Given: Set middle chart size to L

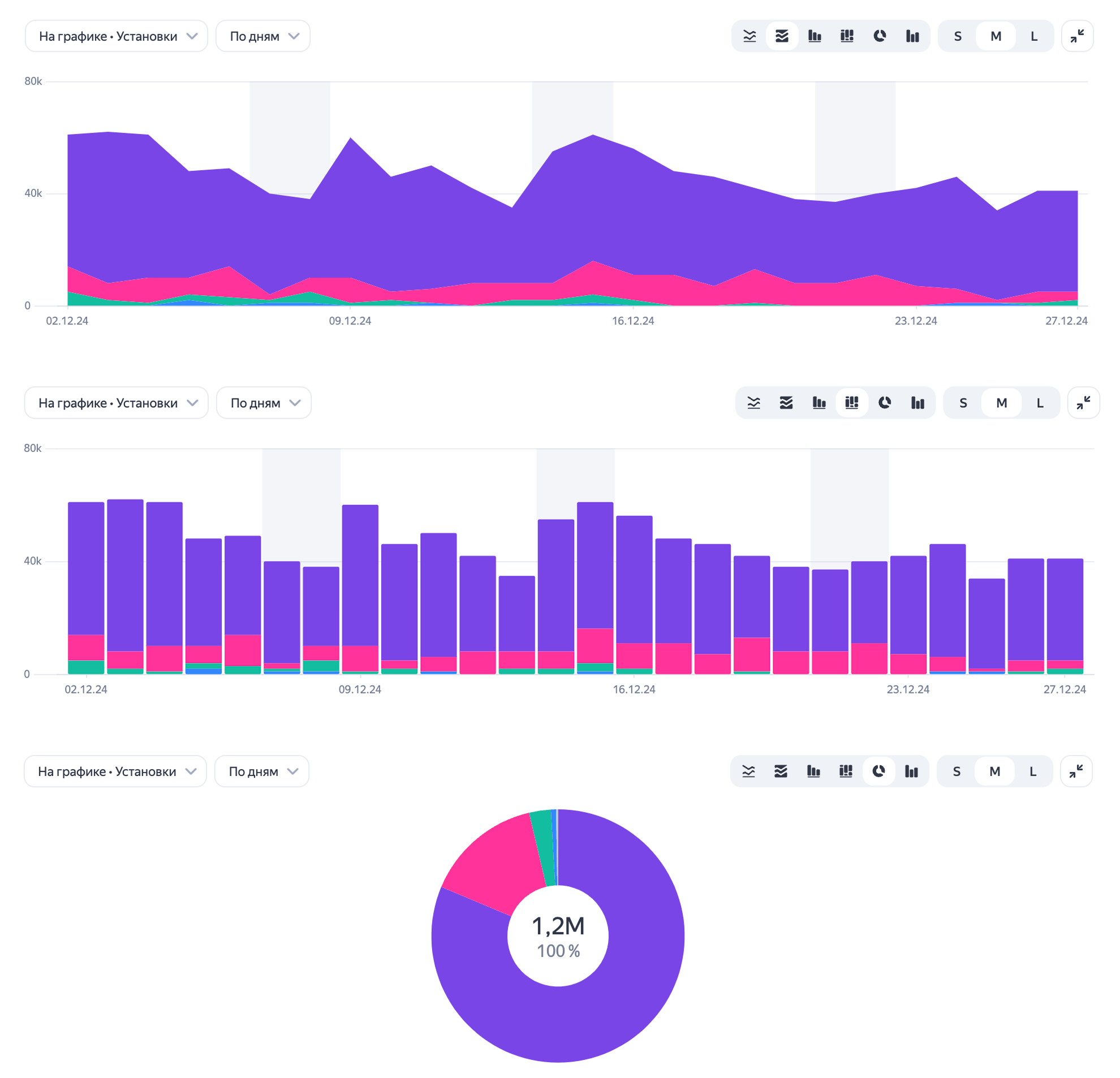Looking at the screenshot, I should 1040,403.
